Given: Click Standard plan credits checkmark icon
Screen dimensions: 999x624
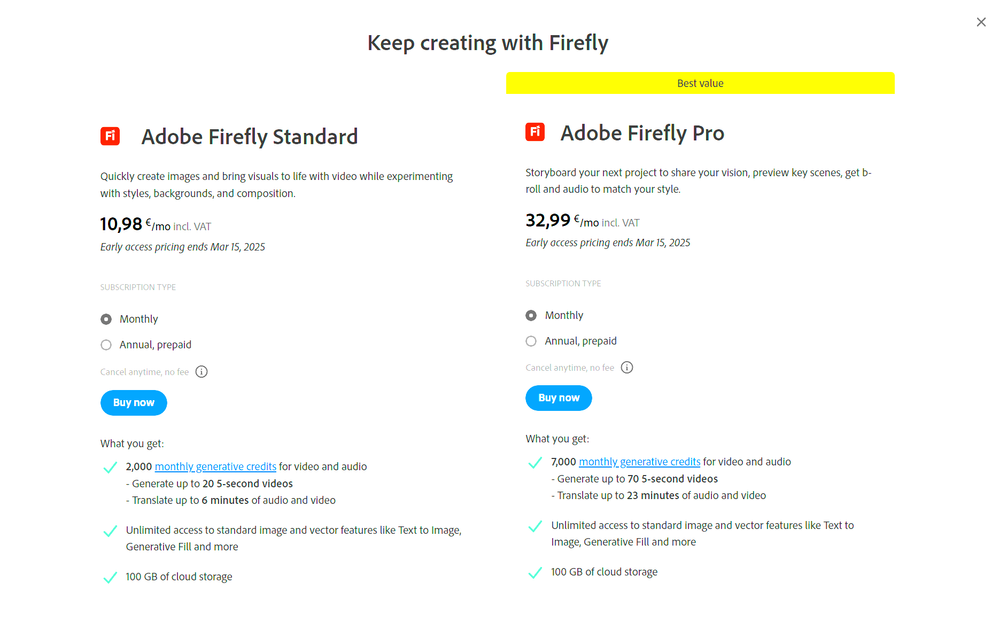Looking at the screenshot, I should (110, 467).
